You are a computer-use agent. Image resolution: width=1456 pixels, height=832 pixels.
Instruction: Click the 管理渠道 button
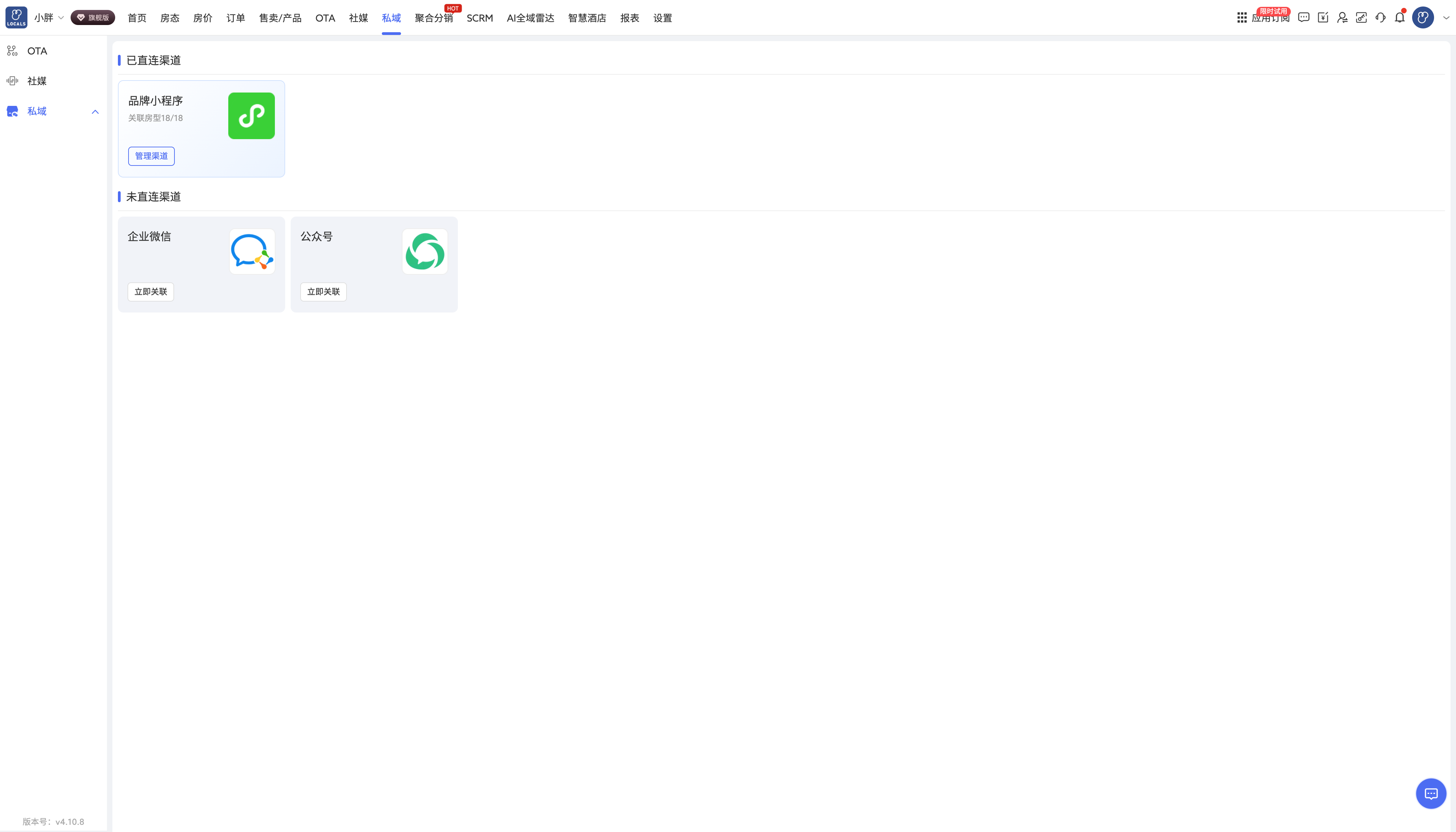tap(151, 156)
